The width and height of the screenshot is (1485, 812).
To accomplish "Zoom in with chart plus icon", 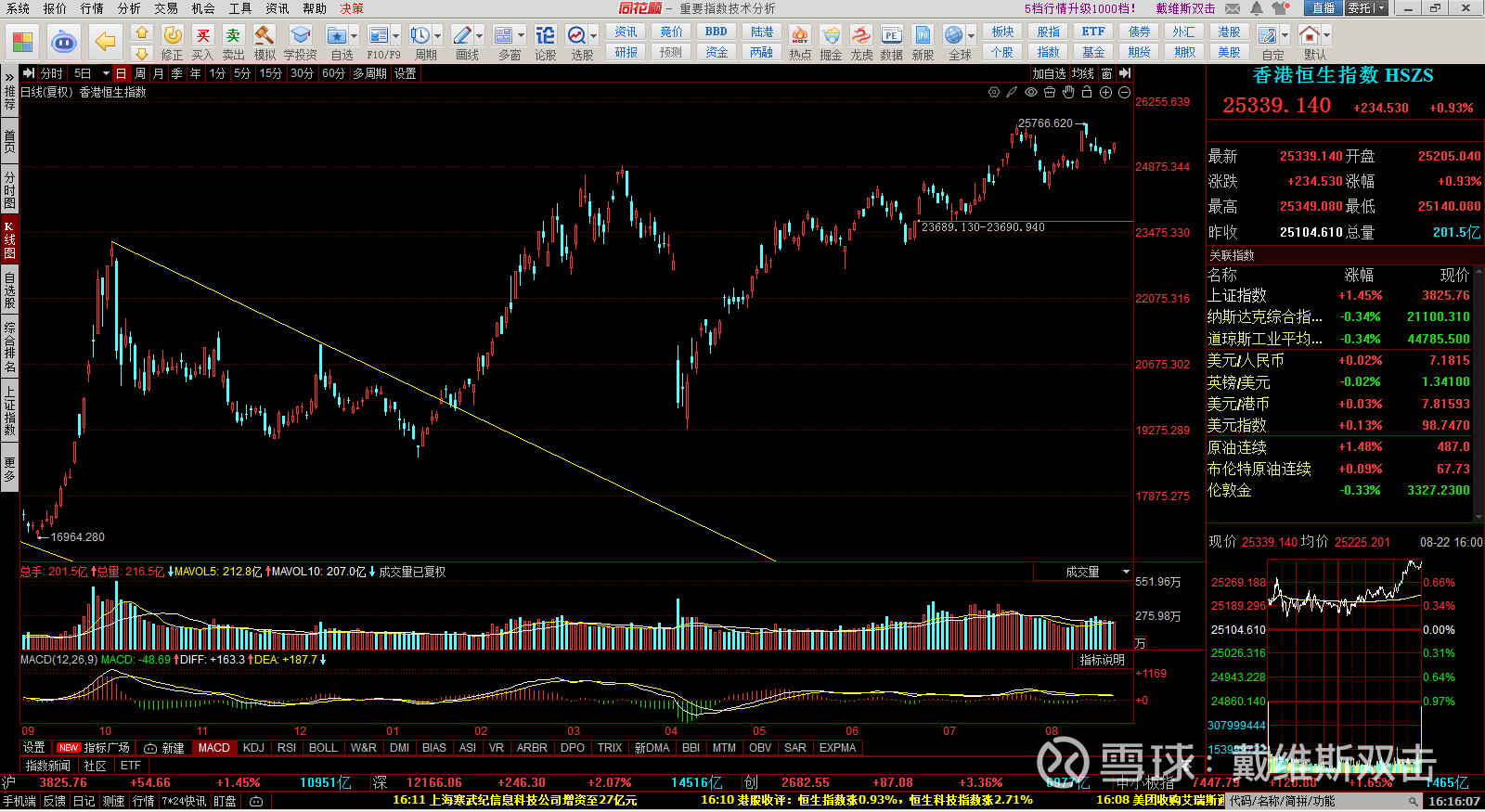I will pyautogui.click(x=1105, y=92).
